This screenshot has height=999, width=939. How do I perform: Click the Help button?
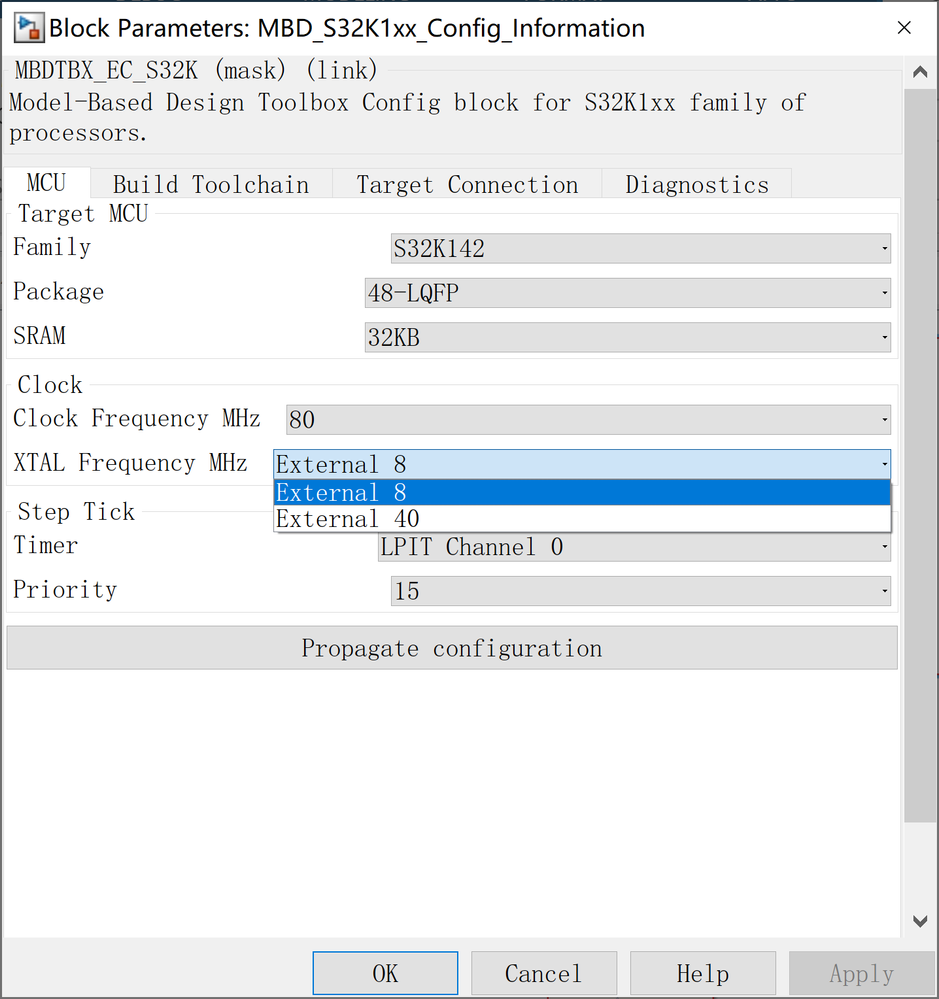(703, 973)
